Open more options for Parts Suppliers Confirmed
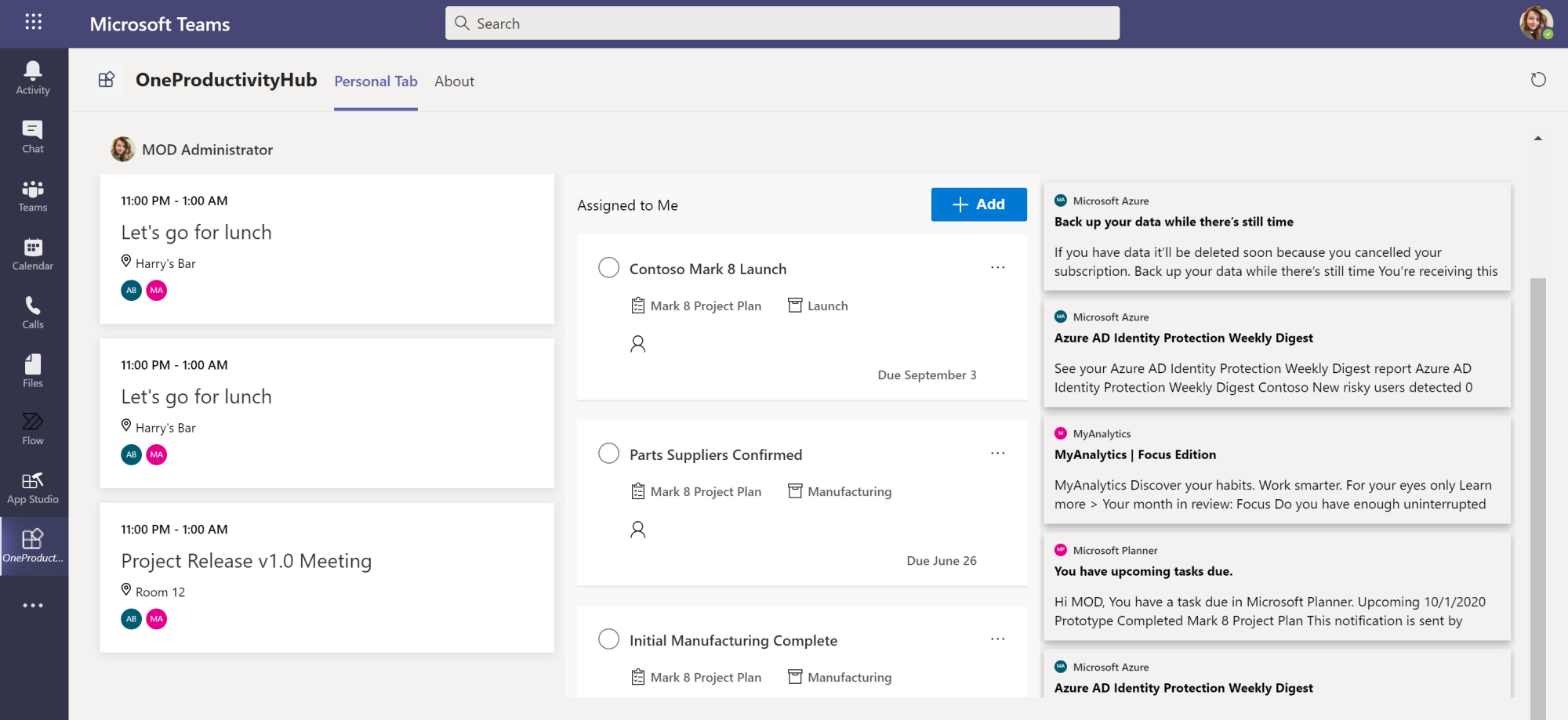Viewport: 1568px width, 720px height. tap(997, 454)
